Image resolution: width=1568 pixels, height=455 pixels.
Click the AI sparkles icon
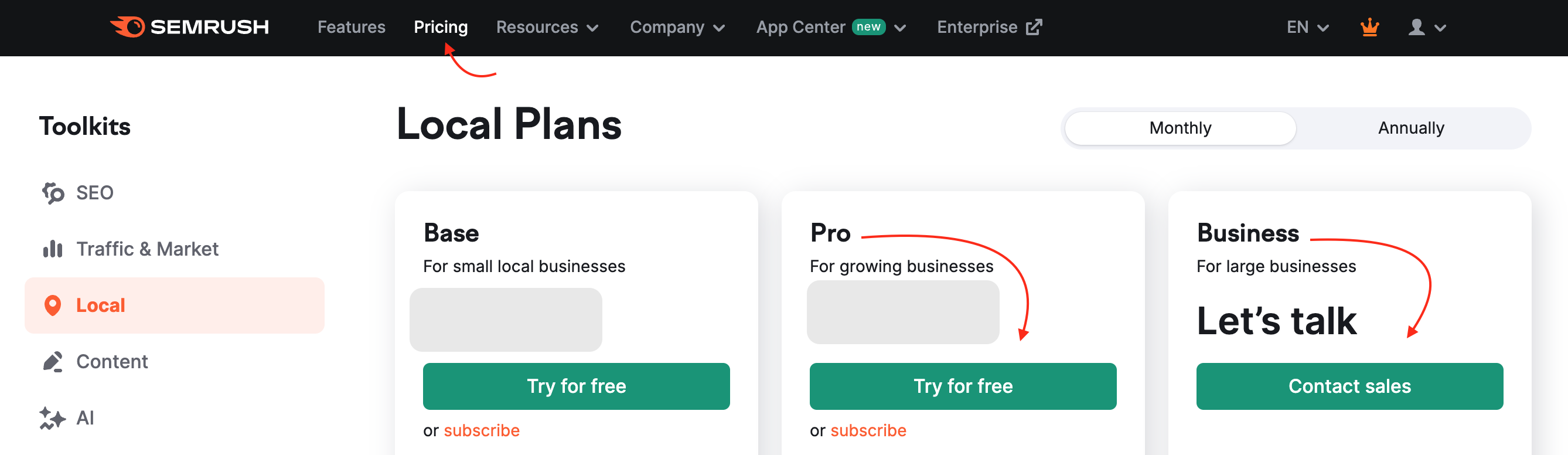point(53,417)
